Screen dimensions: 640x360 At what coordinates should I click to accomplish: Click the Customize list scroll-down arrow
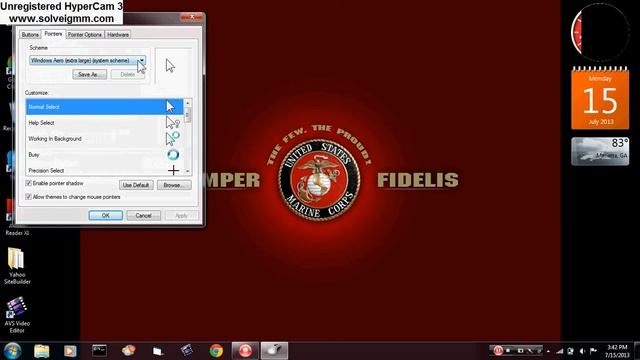(188, 171)
